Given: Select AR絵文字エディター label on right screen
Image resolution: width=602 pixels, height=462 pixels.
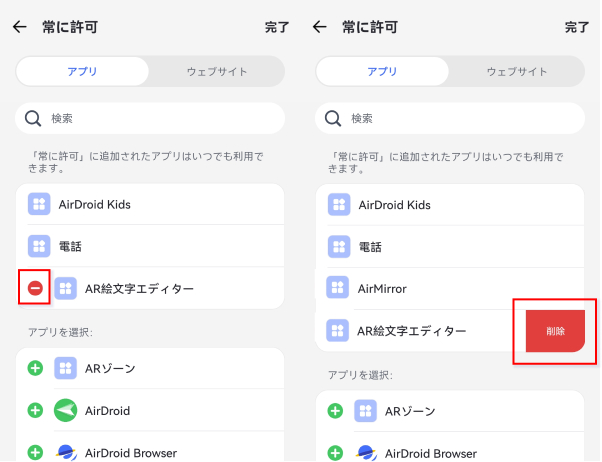Looking at the screenshot, I should (412, 331).
